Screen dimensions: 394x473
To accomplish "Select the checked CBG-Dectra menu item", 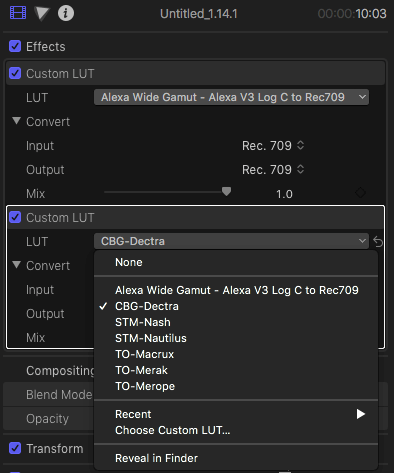I will (236, 306).
